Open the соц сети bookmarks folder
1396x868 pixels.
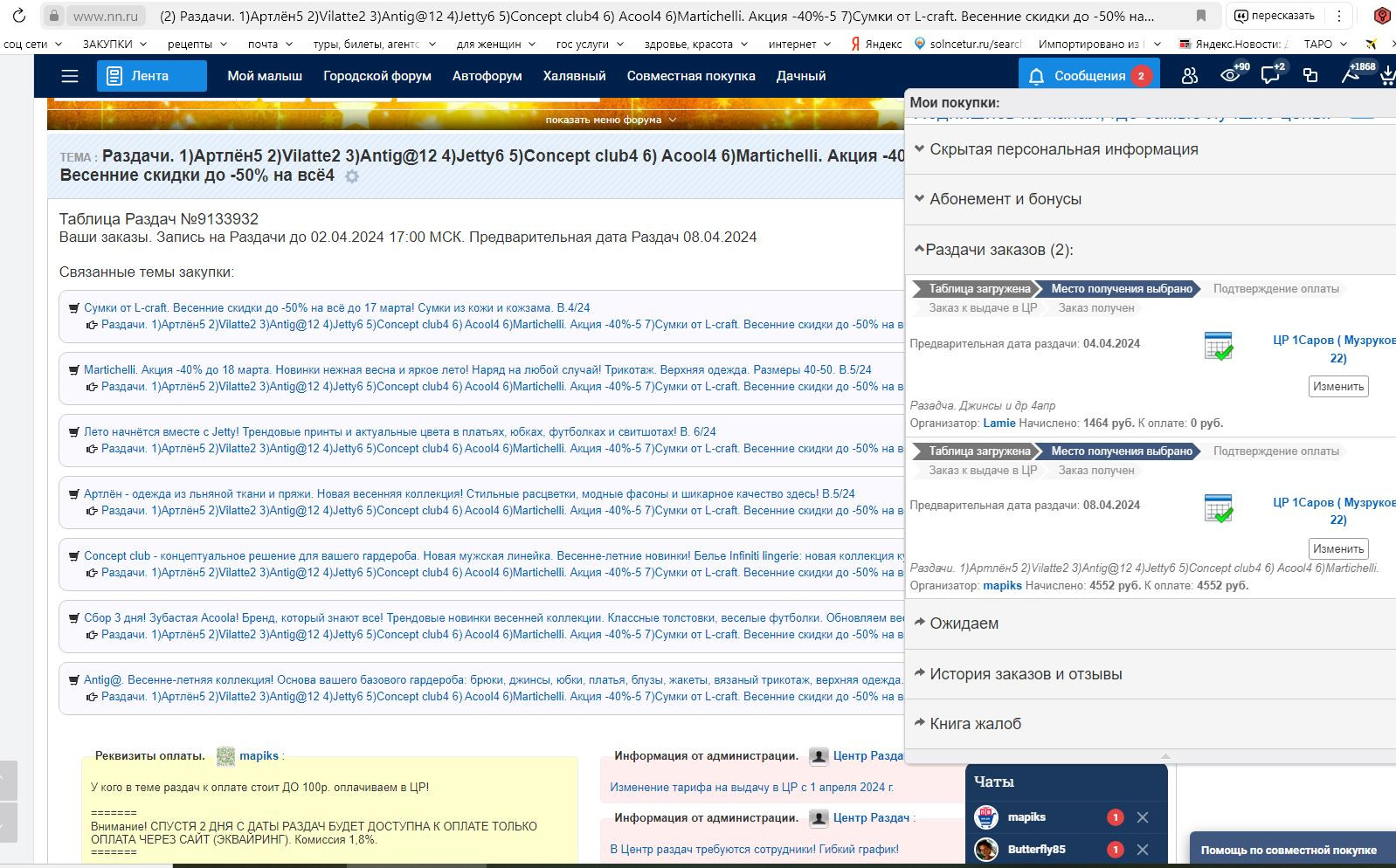[33, 44]
